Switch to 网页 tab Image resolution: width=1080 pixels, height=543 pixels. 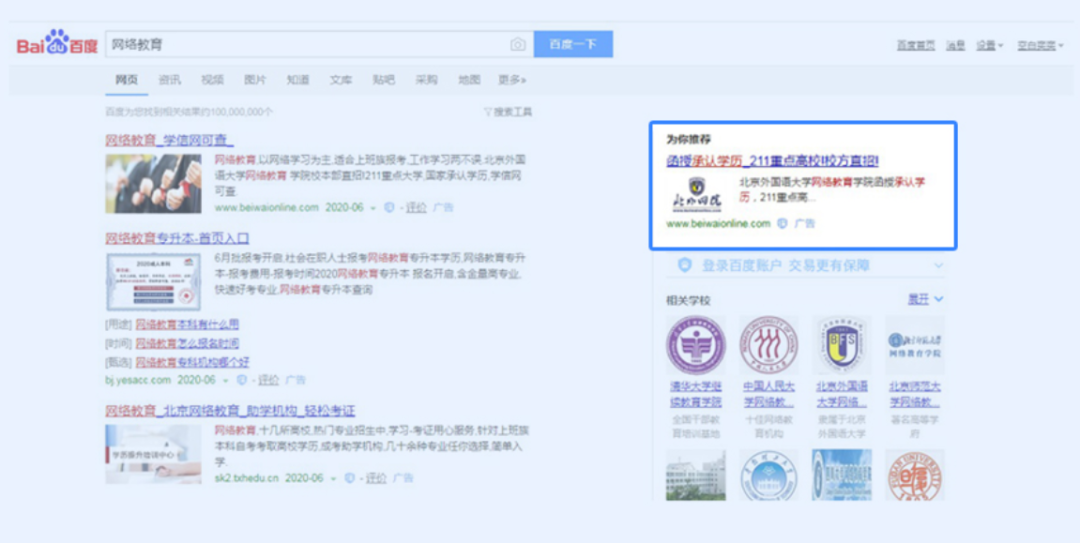tap(127, 80)
